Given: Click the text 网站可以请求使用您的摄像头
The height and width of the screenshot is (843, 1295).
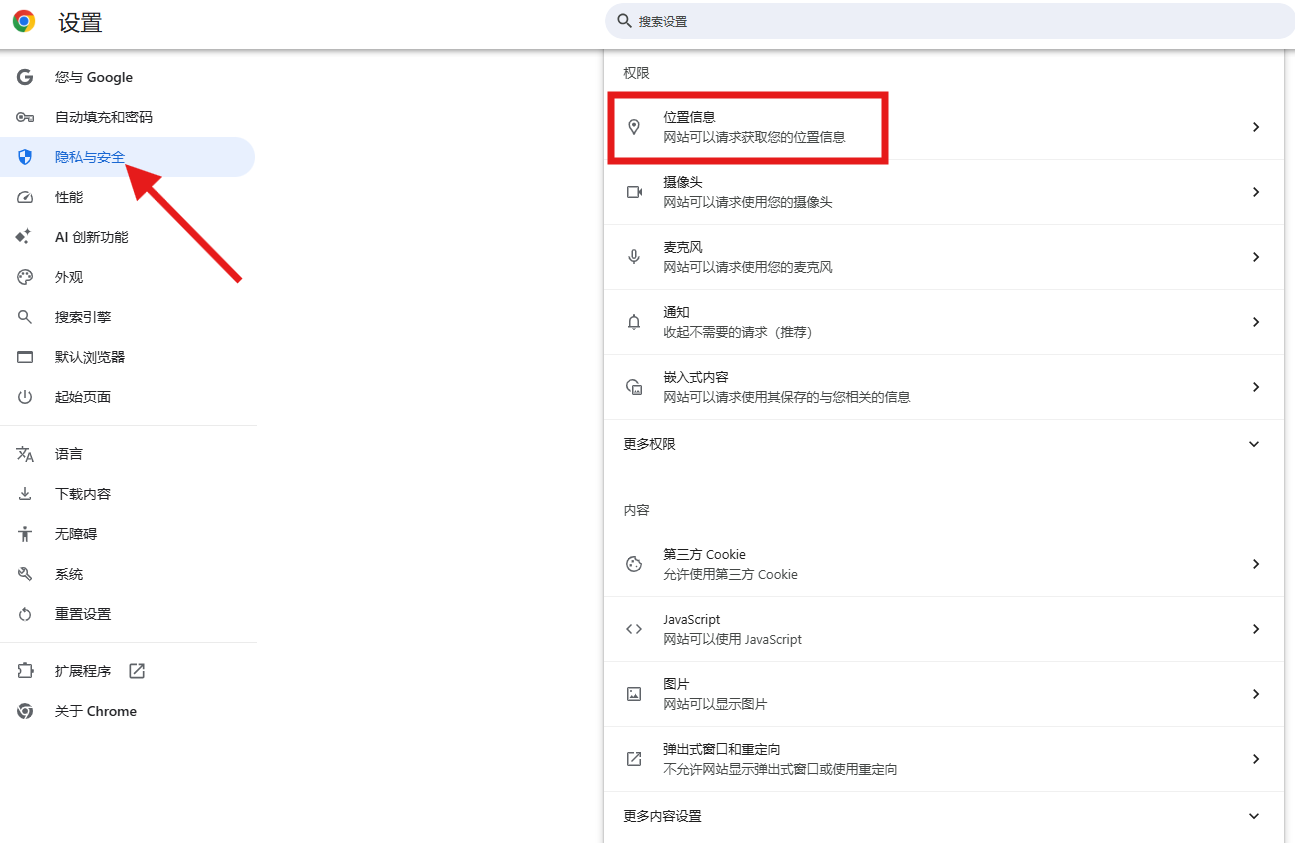Looking at the screenshot, I should [x=748, y=202].
